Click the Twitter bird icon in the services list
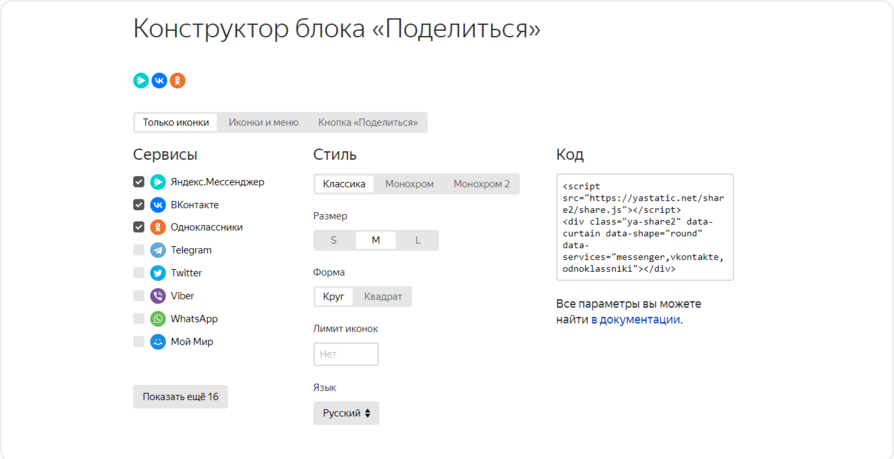 [158, 273]
